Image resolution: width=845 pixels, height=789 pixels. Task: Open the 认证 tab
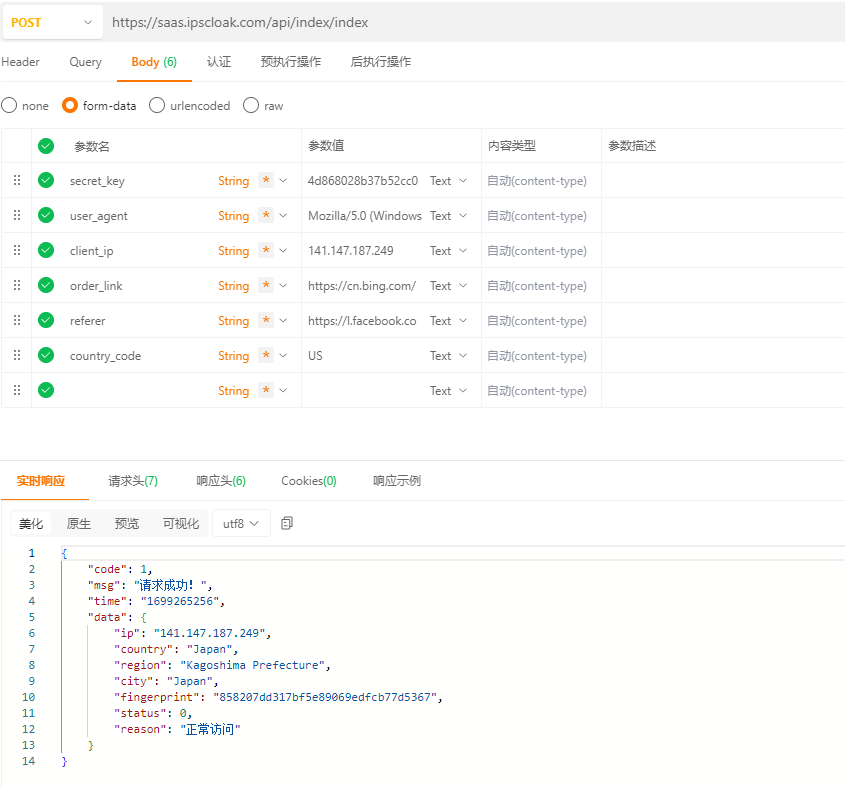219,62
